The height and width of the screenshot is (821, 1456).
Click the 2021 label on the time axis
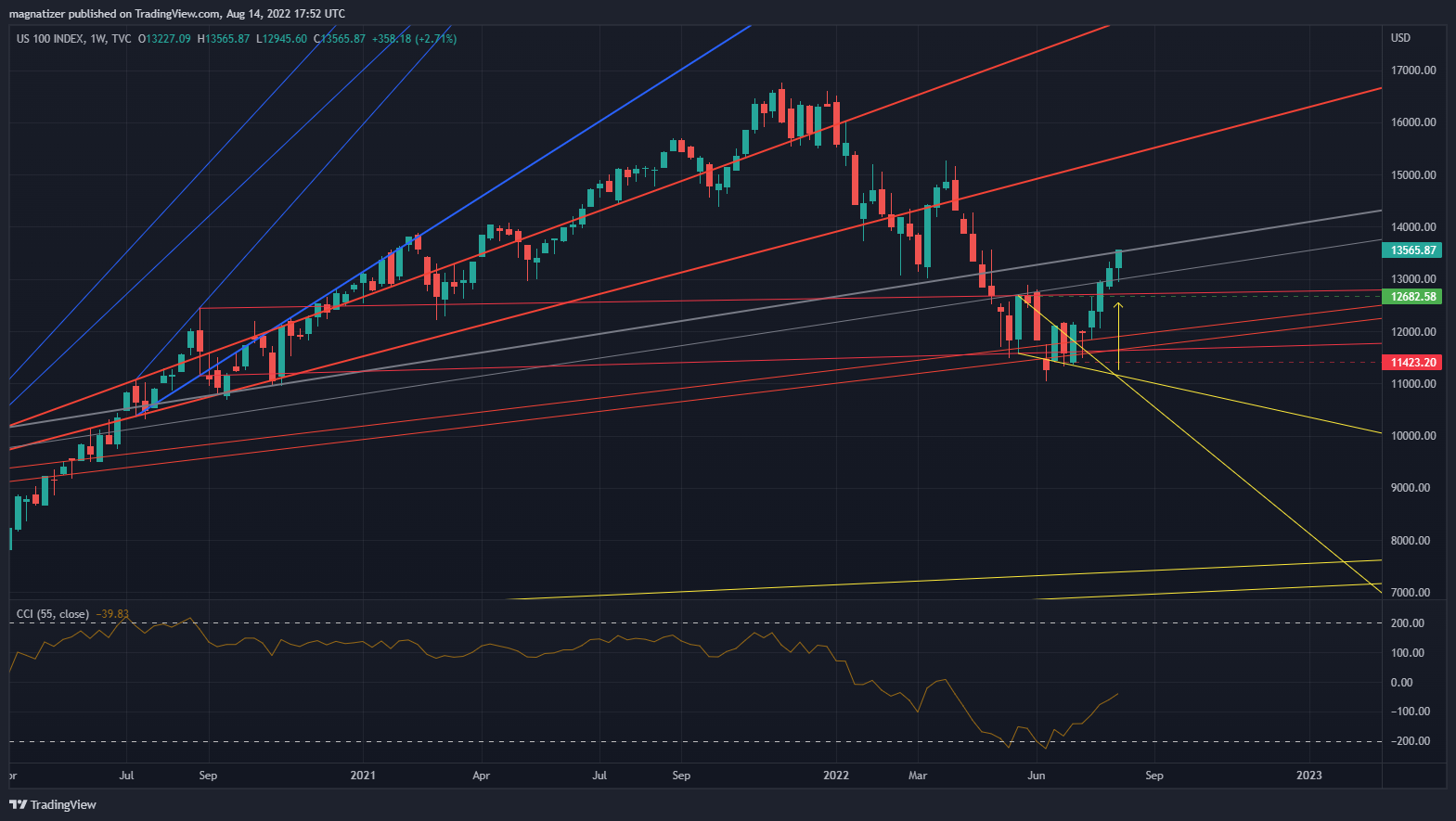tap(363, 776)
